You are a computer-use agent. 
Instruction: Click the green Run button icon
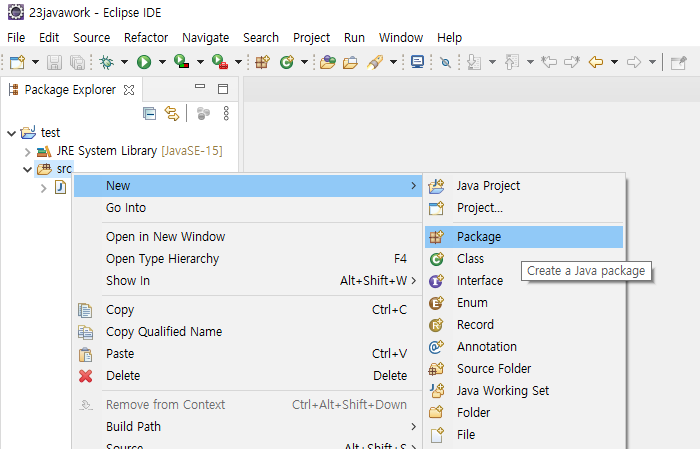pyautogui.click(x=144, y=62)
